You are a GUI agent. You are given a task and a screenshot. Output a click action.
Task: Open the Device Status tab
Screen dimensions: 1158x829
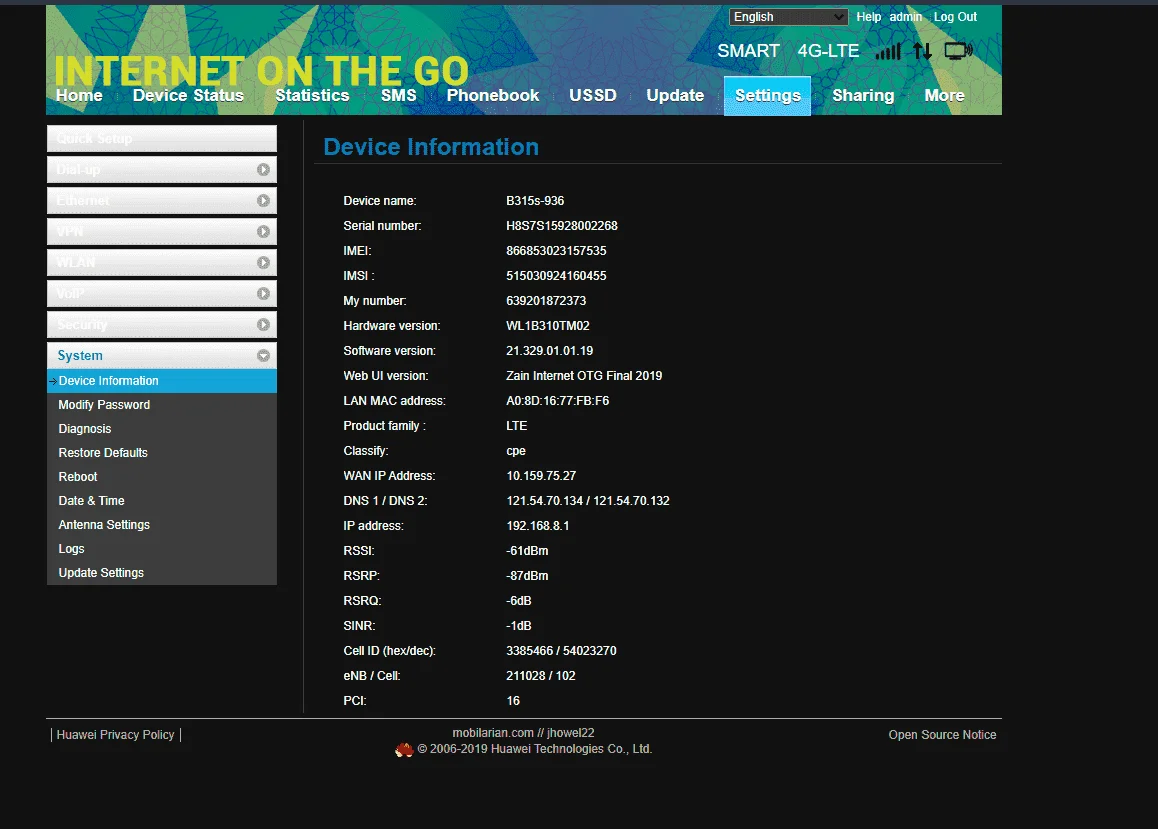[x=188, y=95]
